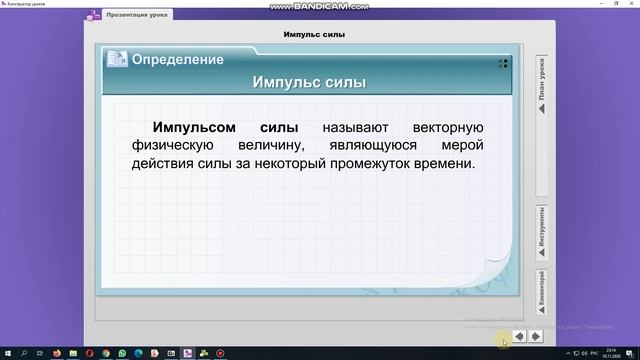This screenshot has width=640, height=360.
Task: Select the Презентация урока tab
Action: tap(137, 15)
